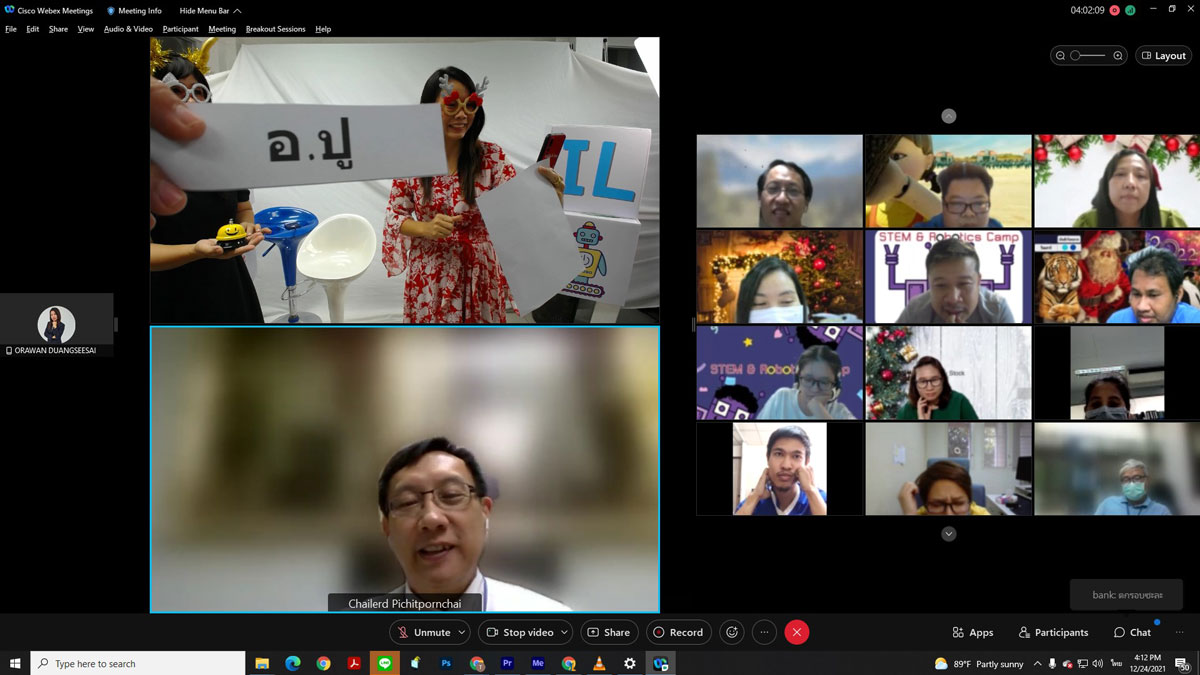Click the Layout button
Screen dimensions: 1200x675
coord(1163,56)
